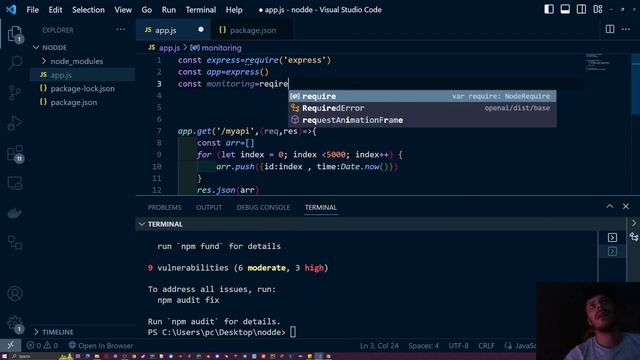The width and height of the screenshot is (640, 360).
Task: Open package.json in the Explorer tree
Action: [x=82, y=102]
